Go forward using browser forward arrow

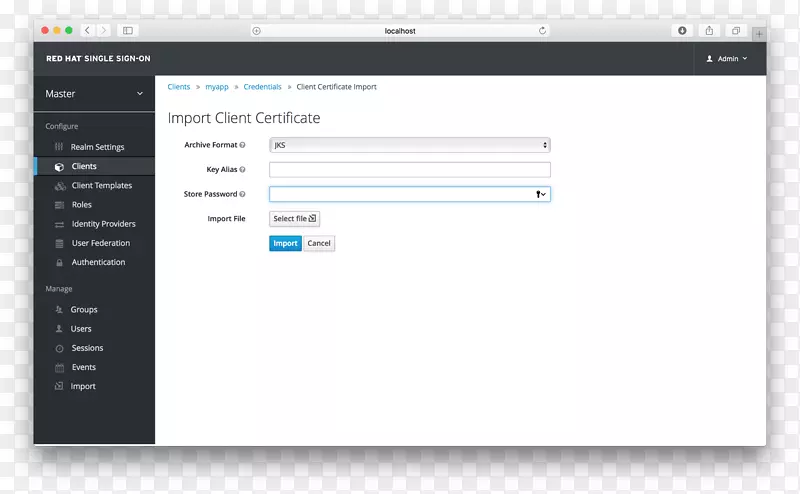click(x=103, y=31)
